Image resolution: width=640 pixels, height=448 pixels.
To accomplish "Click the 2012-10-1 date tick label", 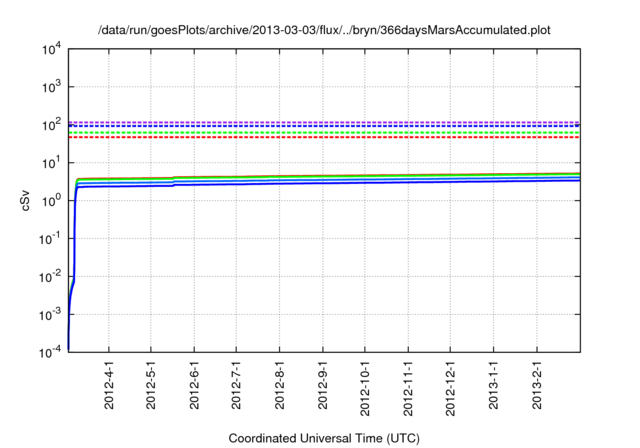I will click(x=365, y=388).
